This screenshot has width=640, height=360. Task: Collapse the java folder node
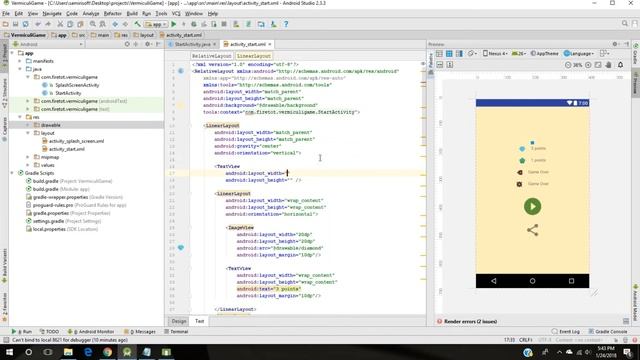tap(20, 69)
